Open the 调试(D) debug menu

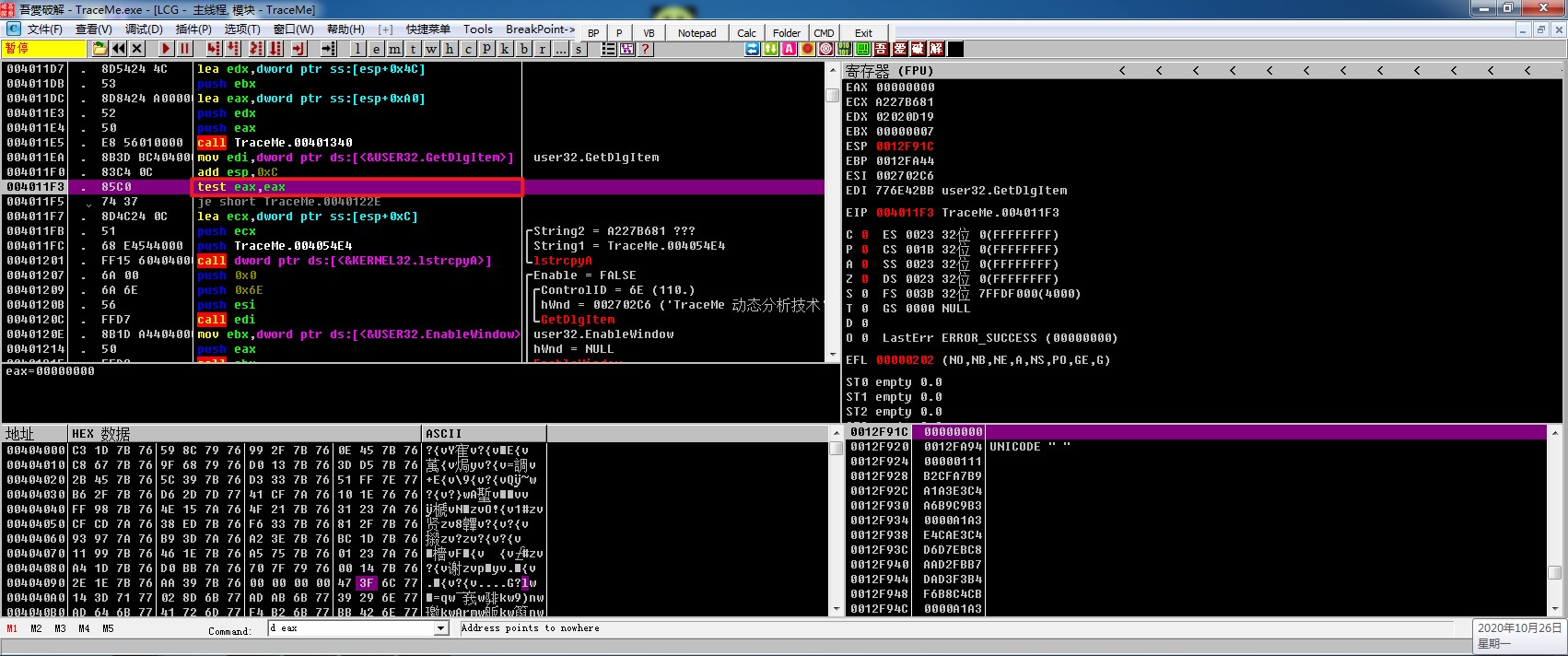click(x=144, y=29)
